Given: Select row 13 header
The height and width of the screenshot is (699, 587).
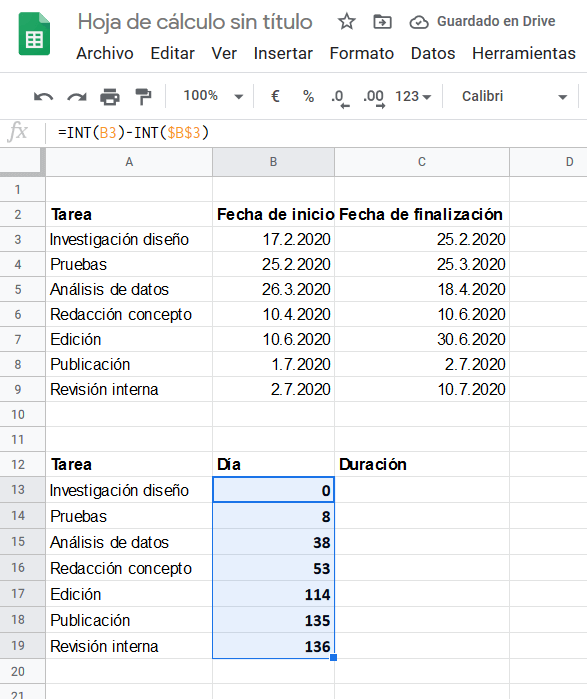Looking at the screenshot, I should (x=22, y=489).
